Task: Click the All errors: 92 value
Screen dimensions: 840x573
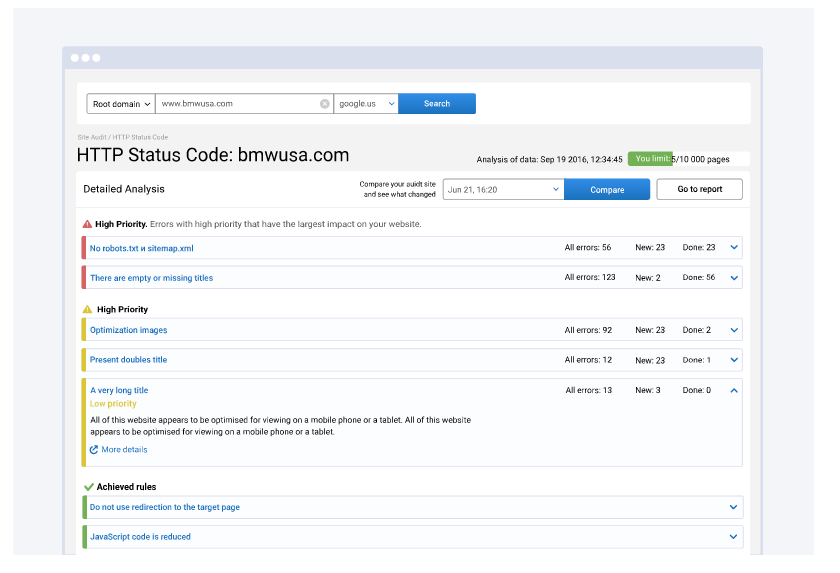Action: (588, 330)
